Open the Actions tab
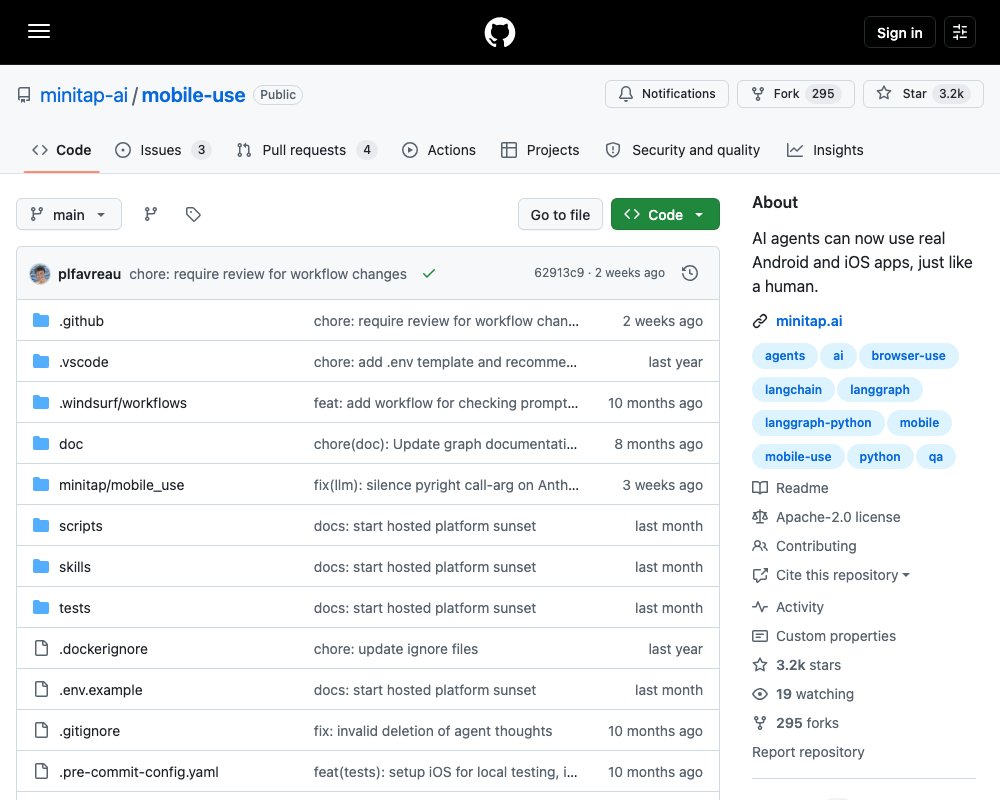The width and height of the screenshot is (1000, 800). tap(439, 150)
